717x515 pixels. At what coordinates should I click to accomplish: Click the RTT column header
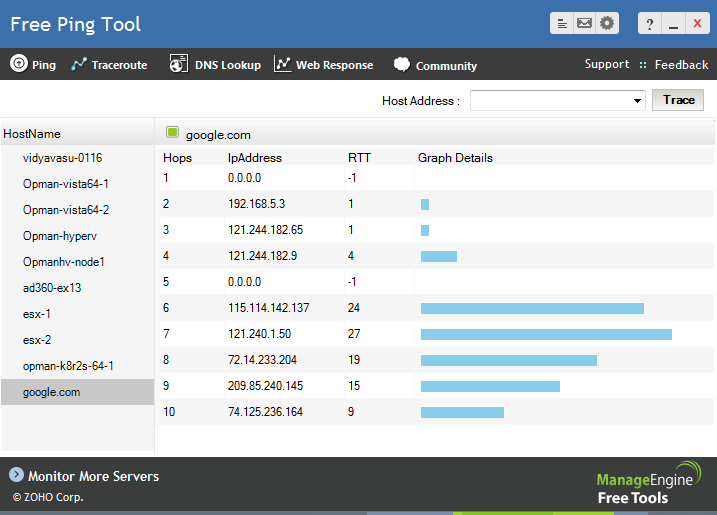point(359,158)
